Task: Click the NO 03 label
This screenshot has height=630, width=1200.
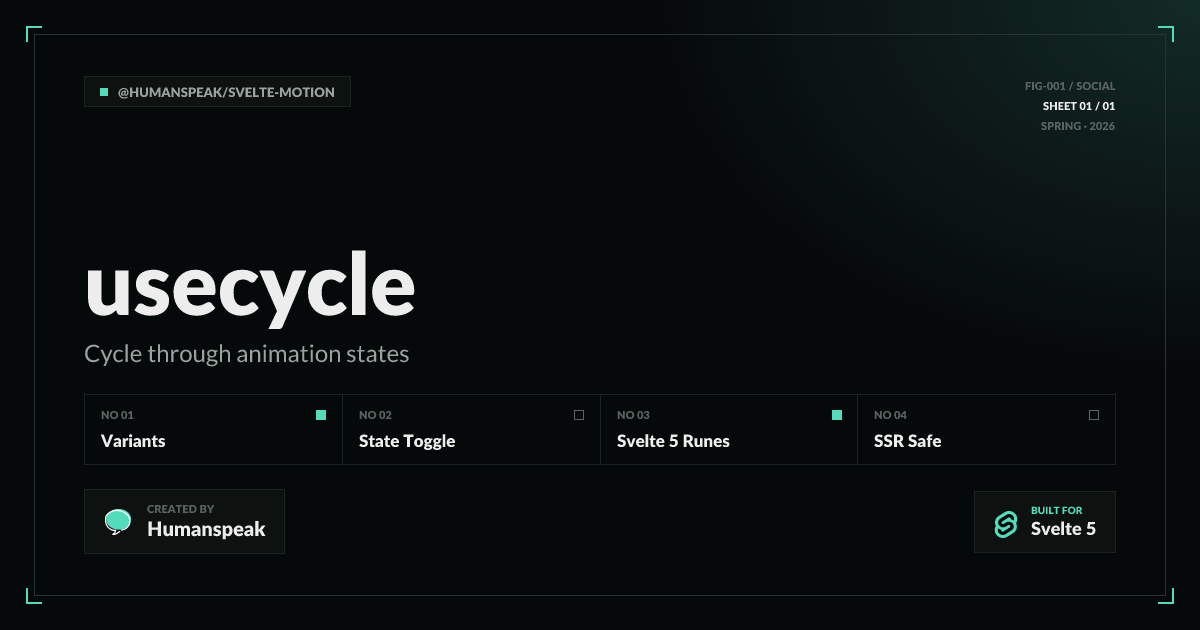Action: [633, 415]
